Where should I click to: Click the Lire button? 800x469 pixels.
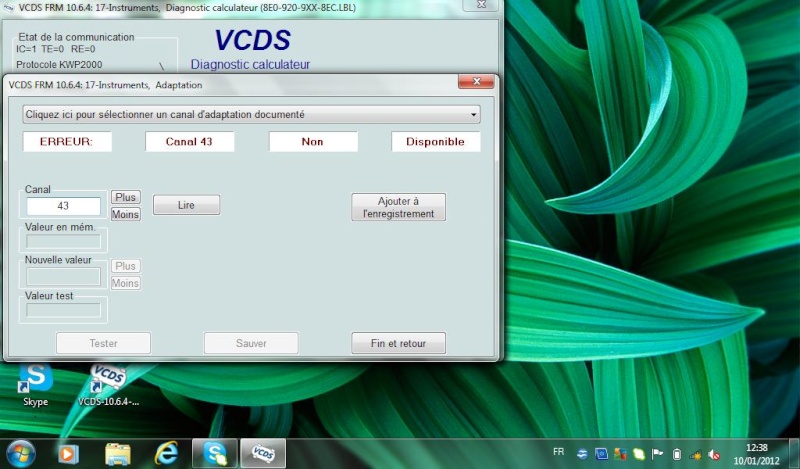click(x=186, y=205)
